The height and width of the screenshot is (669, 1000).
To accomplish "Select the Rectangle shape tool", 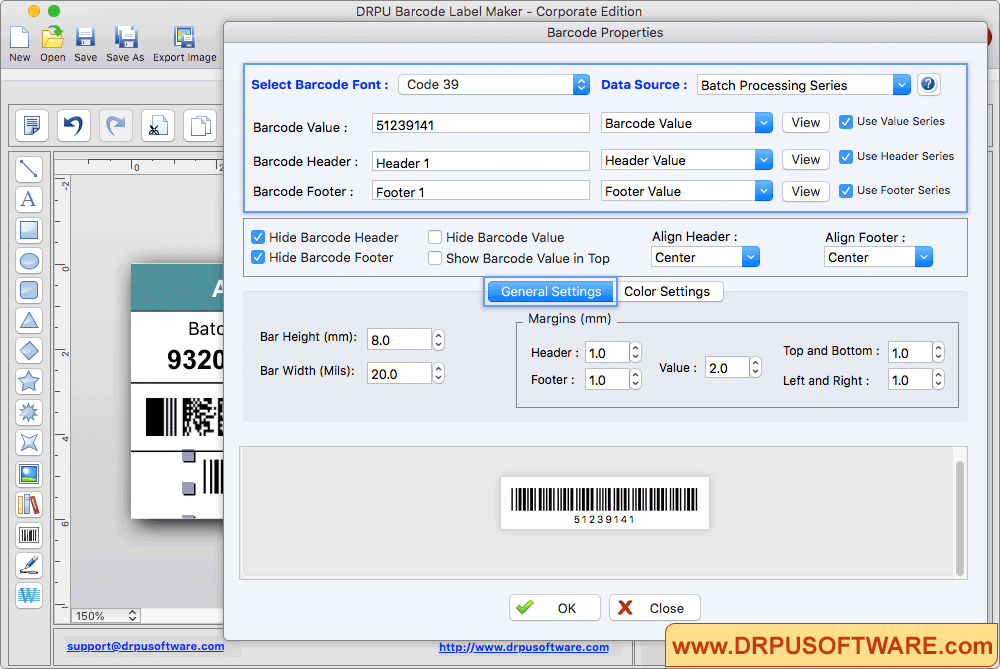I will (29, 230).
